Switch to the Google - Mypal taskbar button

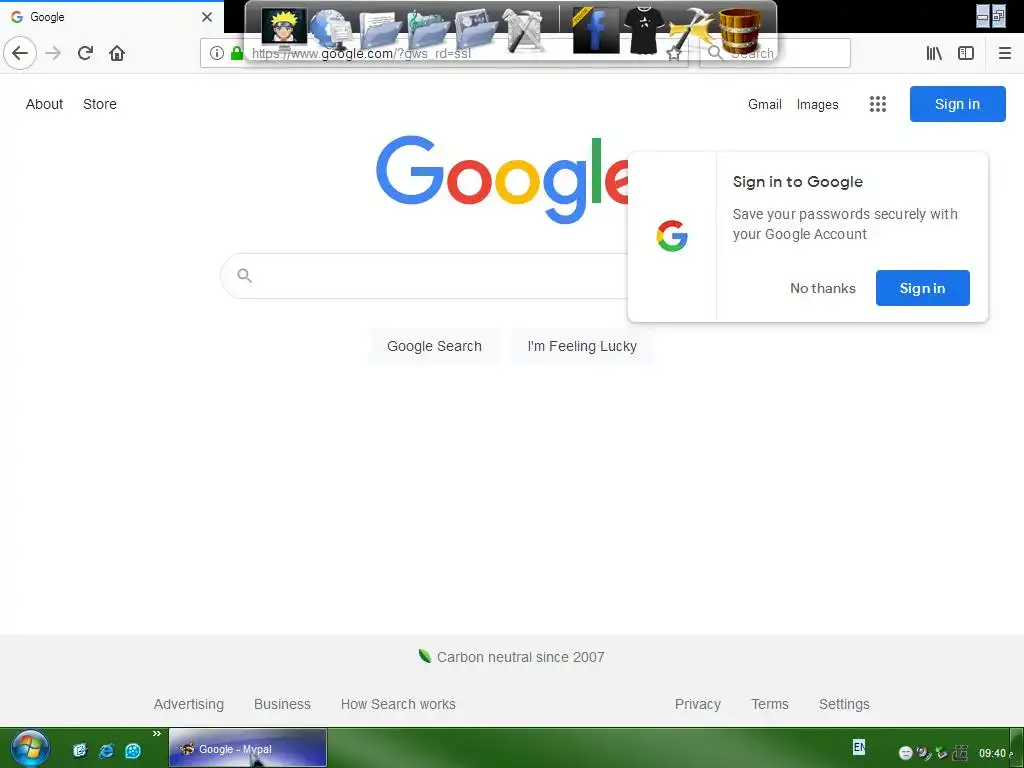(248, 748)
